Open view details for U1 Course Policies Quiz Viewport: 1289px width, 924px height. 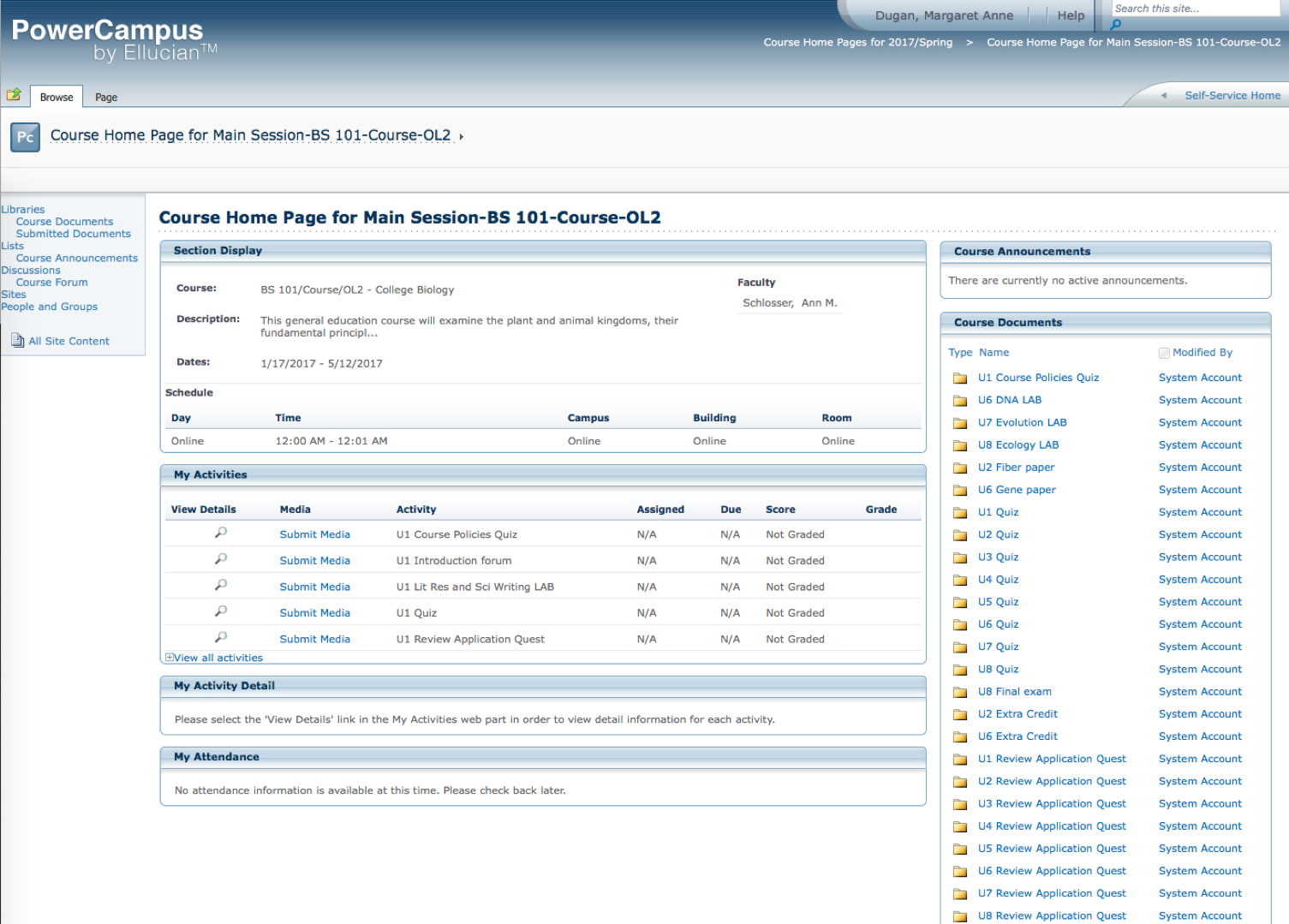coord(221,533)
